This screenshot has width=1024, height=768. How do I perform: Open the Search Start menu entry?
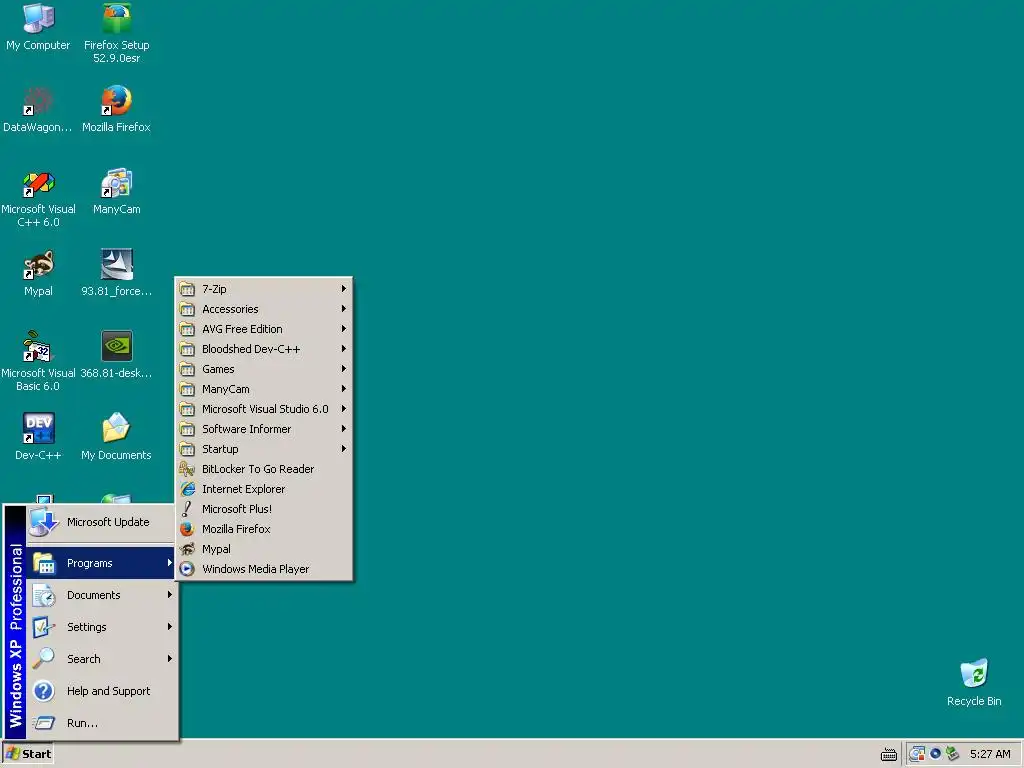point(102,659)
